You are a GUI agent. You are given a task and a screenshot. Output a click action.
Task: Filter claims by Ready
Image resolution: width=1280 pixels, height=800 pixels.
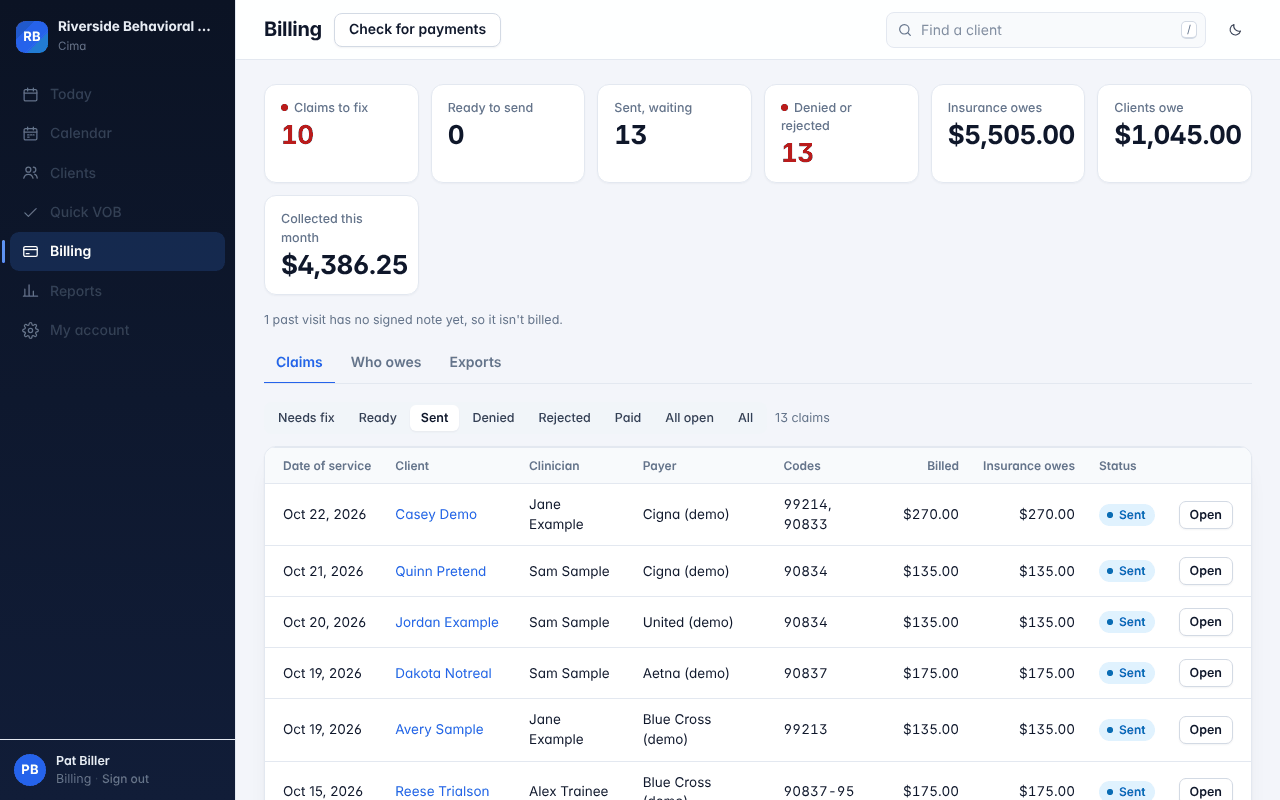pos(378,418)
